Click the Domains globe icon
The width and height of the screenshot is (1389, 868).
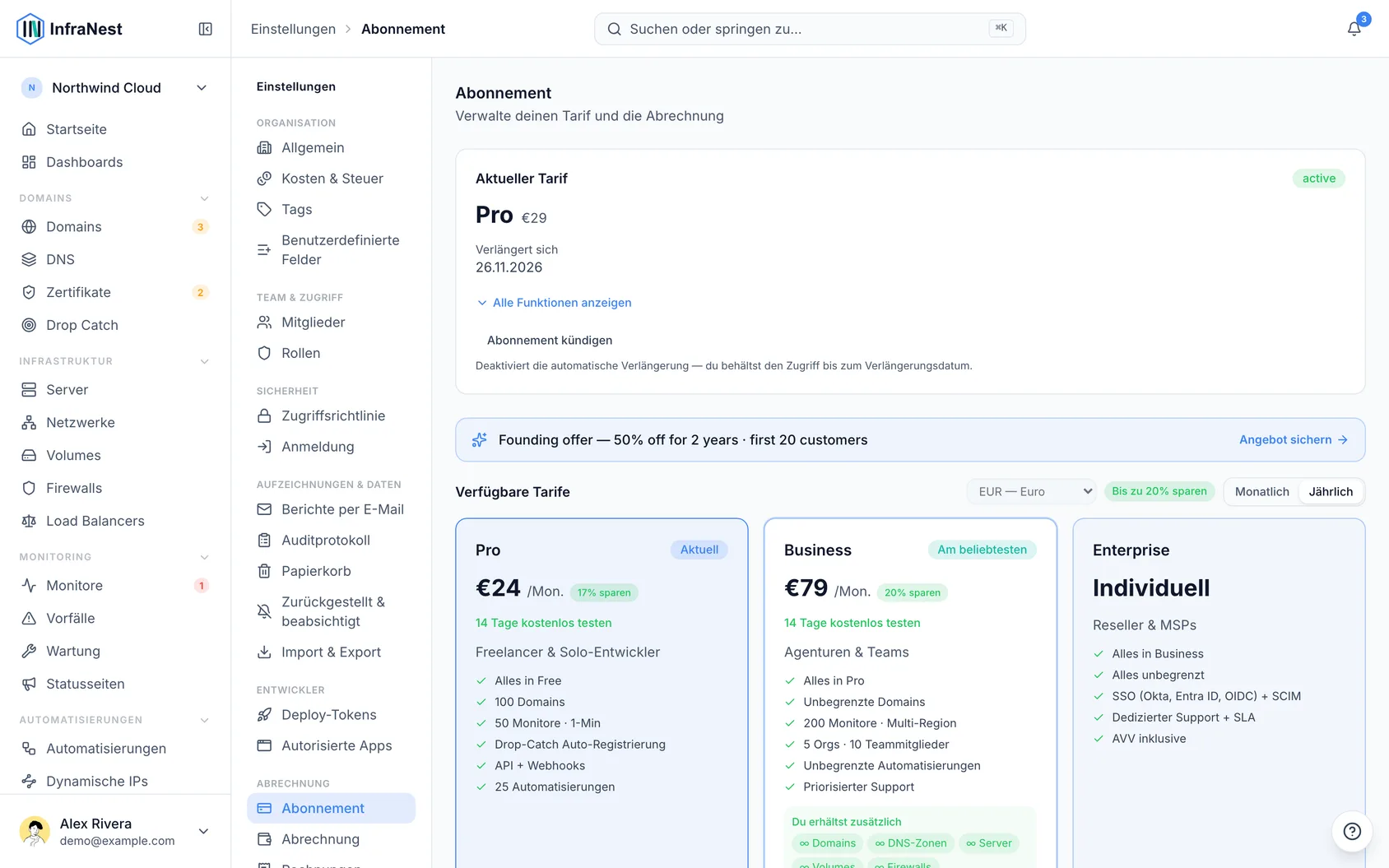coord(29,226)
